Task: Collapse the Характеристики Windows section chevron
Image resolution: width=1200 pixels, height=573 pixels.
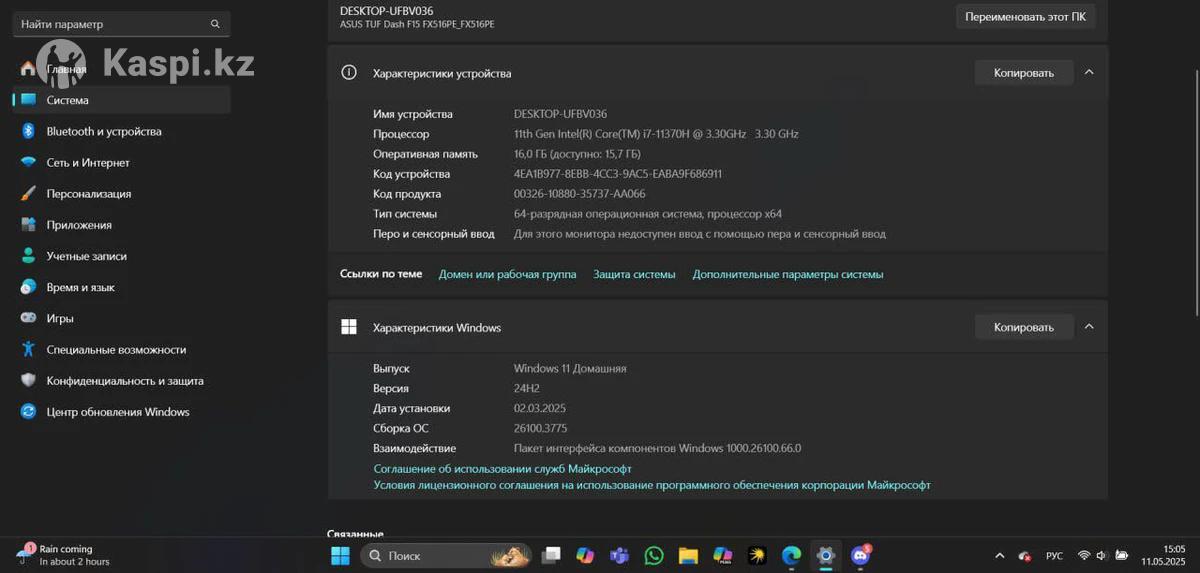Action: coord(1089,326)
